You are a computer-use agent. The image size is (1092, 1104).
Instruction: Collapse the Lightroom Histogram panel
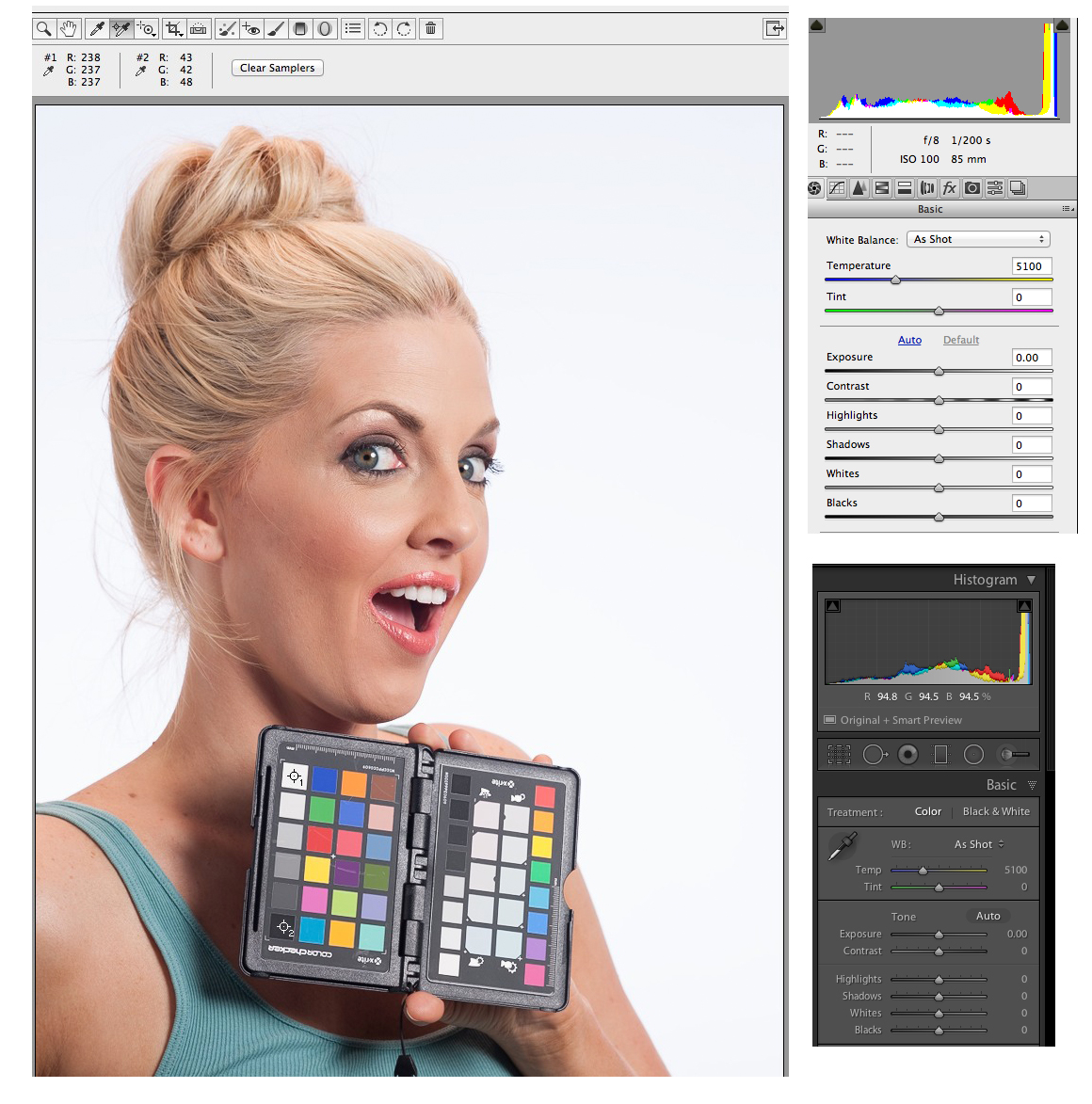[x=1032, y=580]
